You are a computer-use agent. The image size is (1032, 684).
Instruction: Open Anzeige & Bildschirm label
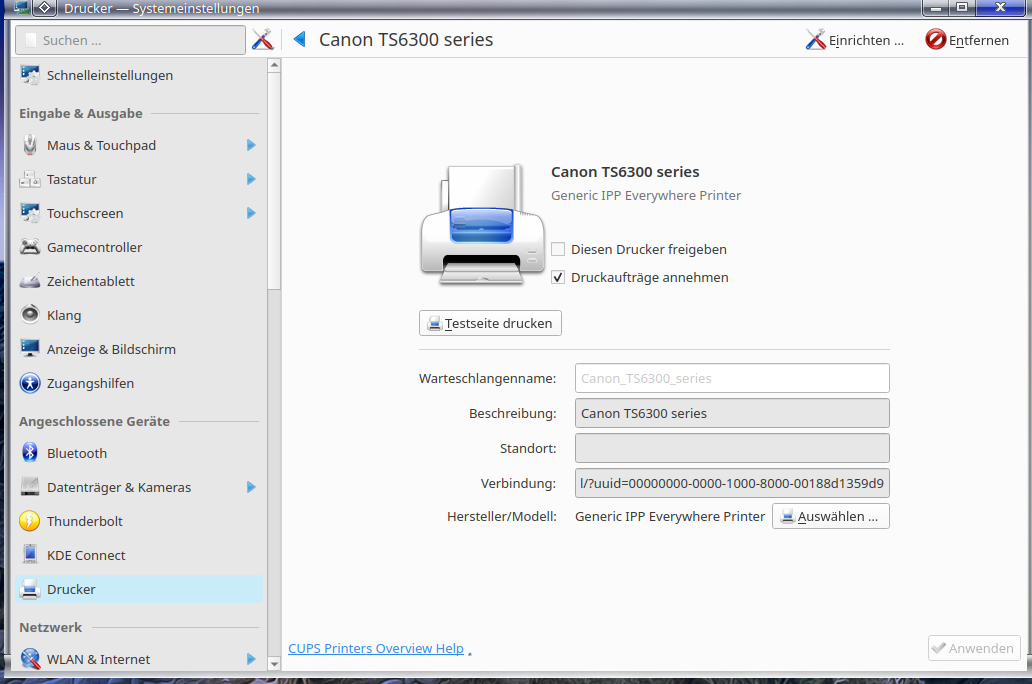point(111,350)
